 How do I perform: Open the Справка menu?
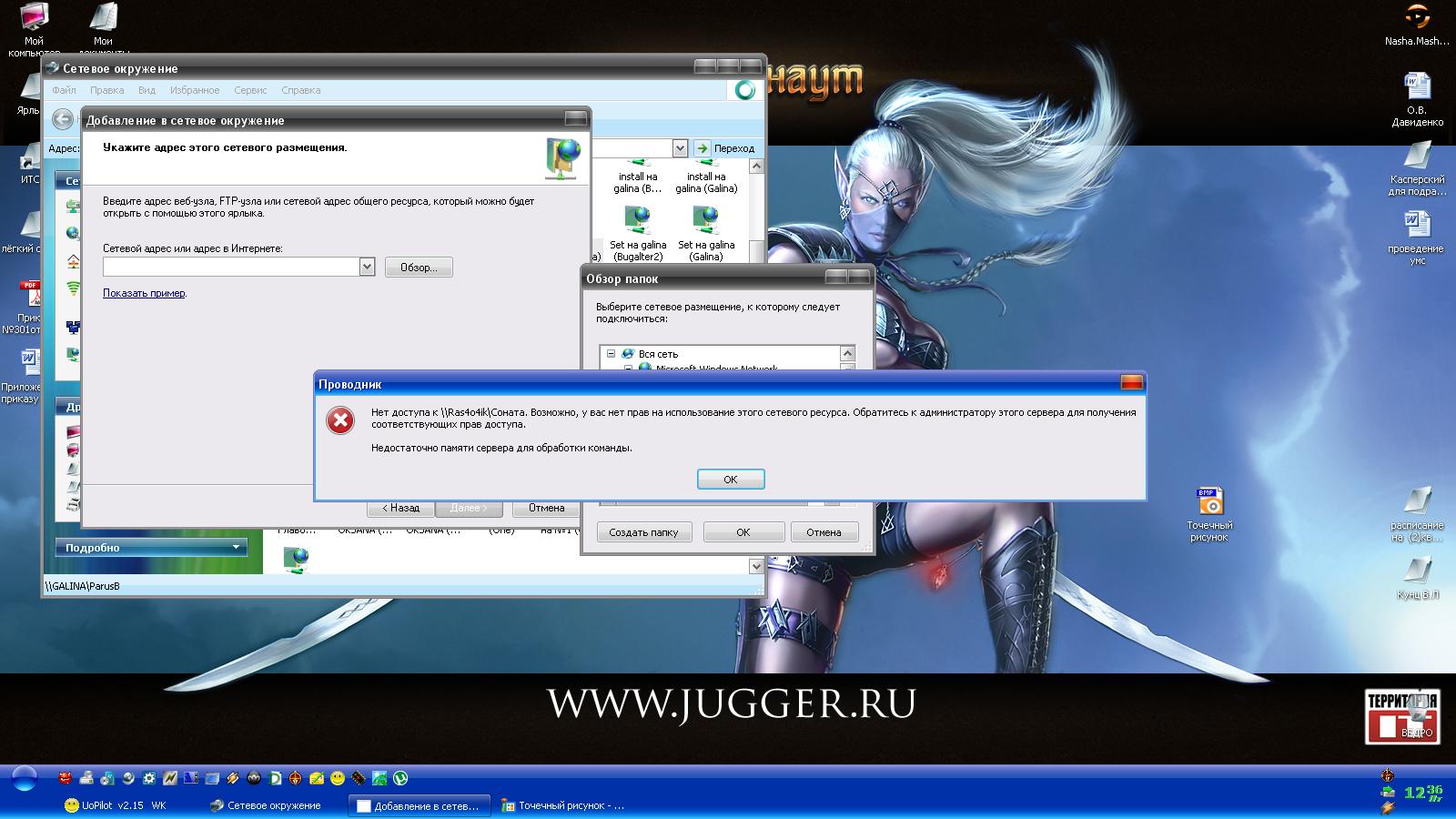pos(301,90)
